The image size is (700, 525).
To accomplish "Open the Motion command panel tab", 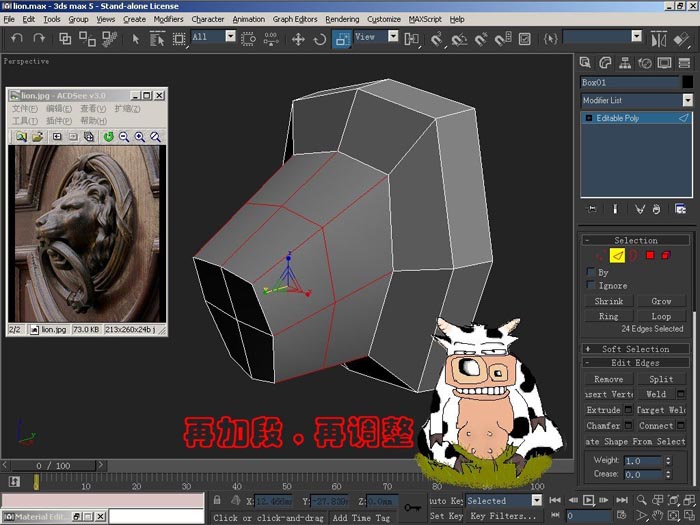I will (x=645, y=62).
